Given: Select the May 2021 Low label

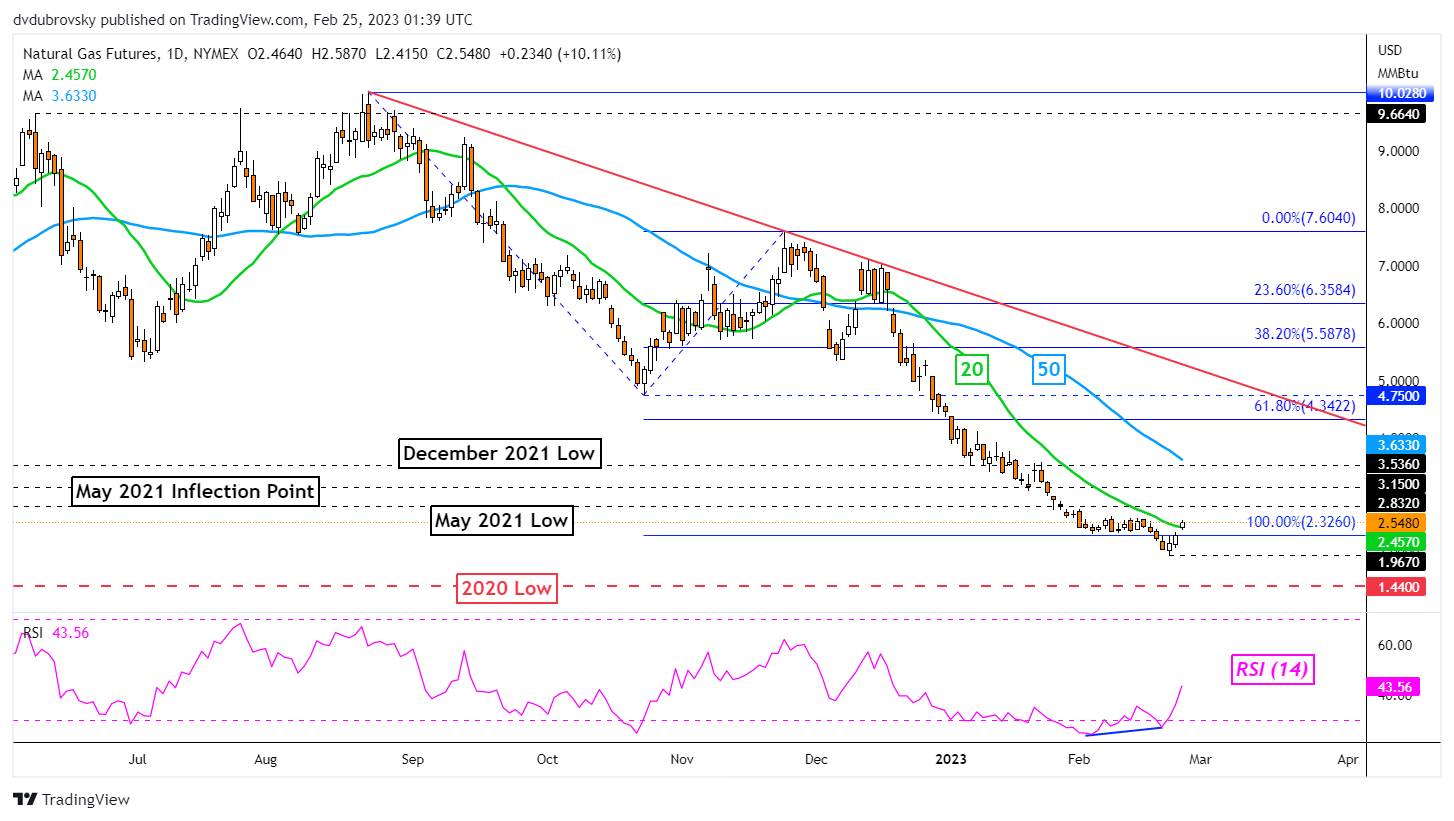Looking at the screenshot, I should coord(502,520).
